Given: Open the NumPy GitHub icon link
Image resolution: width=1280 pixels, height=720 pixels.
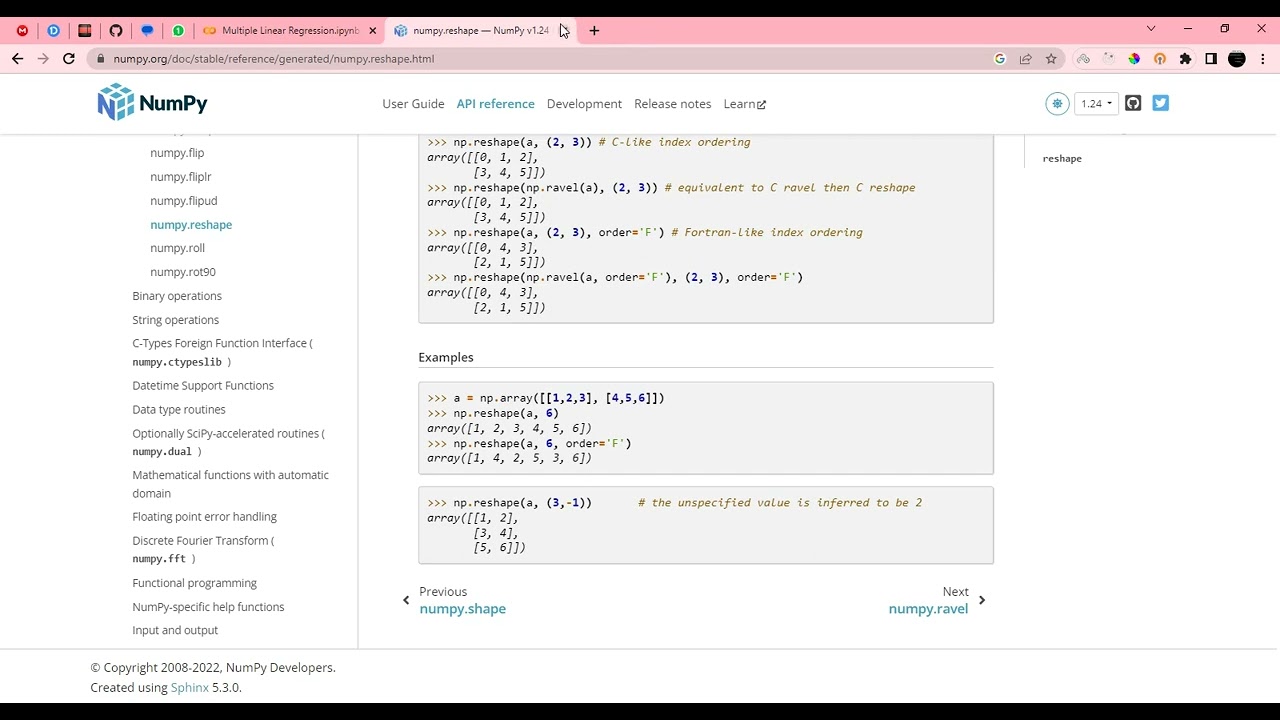Looking at the screenshot, I should click(1133, 103).
